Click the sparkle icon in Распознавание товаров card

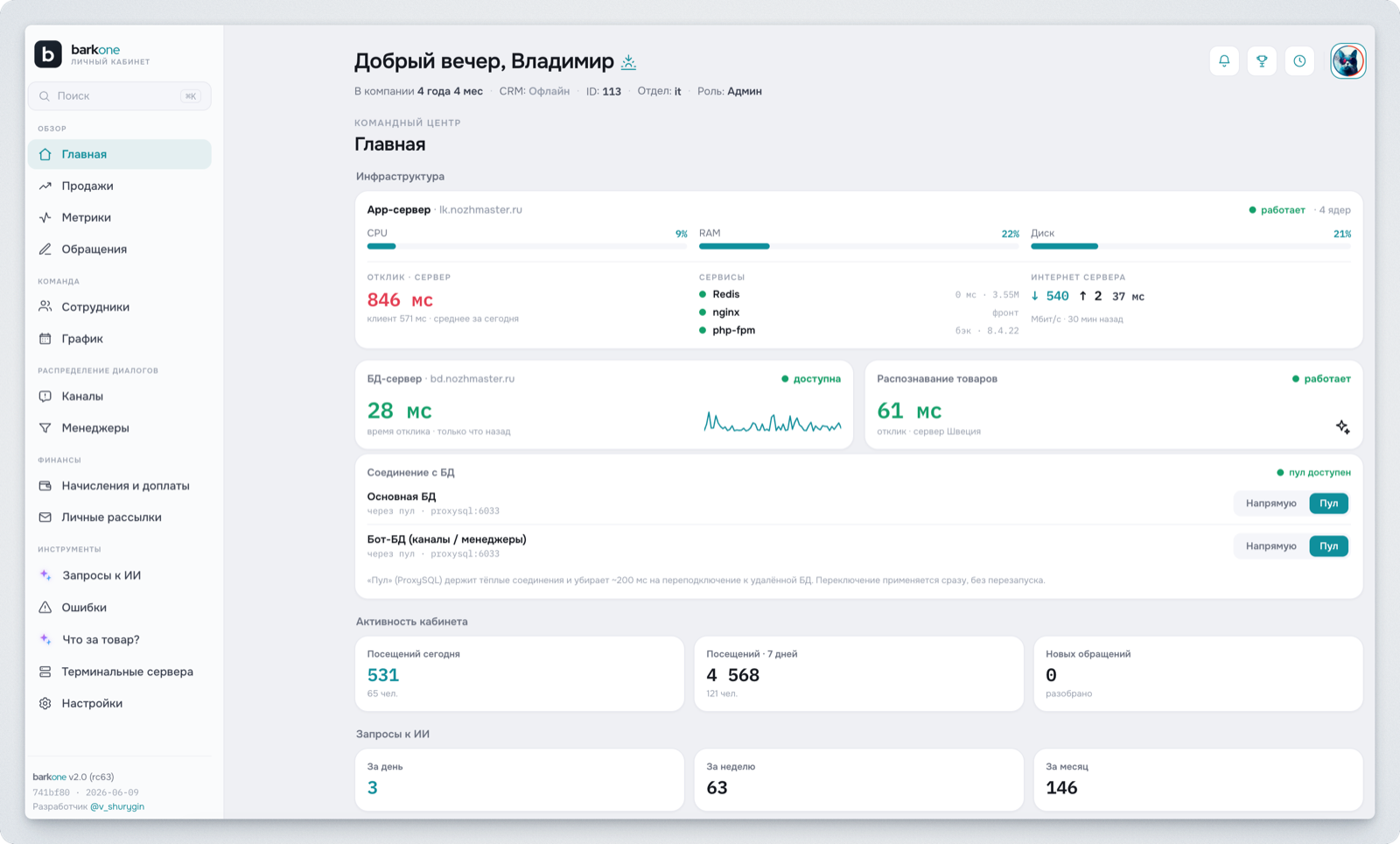click(1342, 427)
